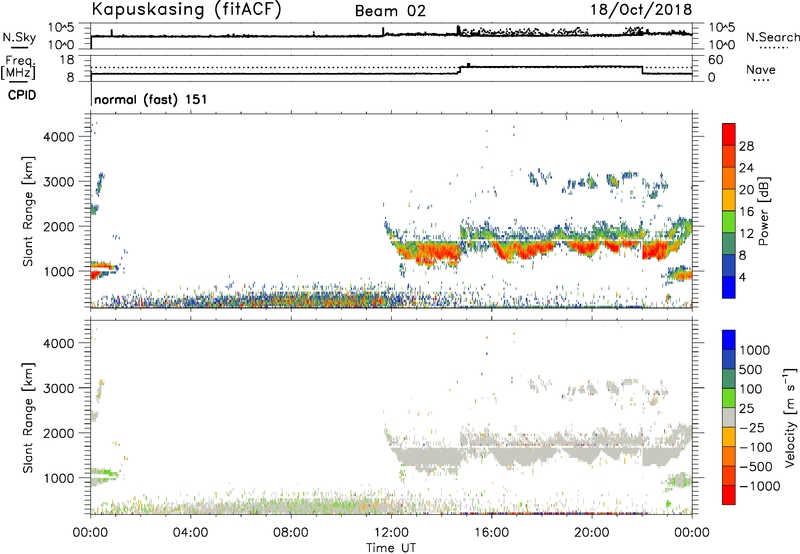Select the 20 label on Power colorbar
800x554 pixels.
pyautogui.click(x=746, y=190)
